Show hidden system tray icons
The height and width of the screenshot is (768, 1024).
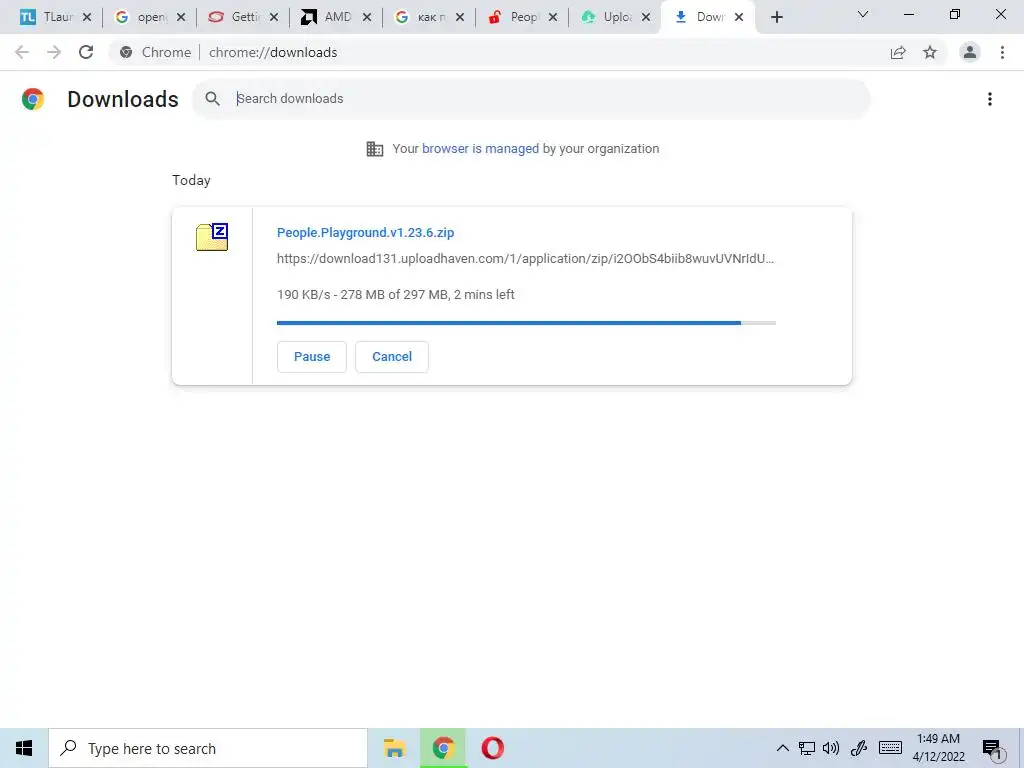pos(782,748)
